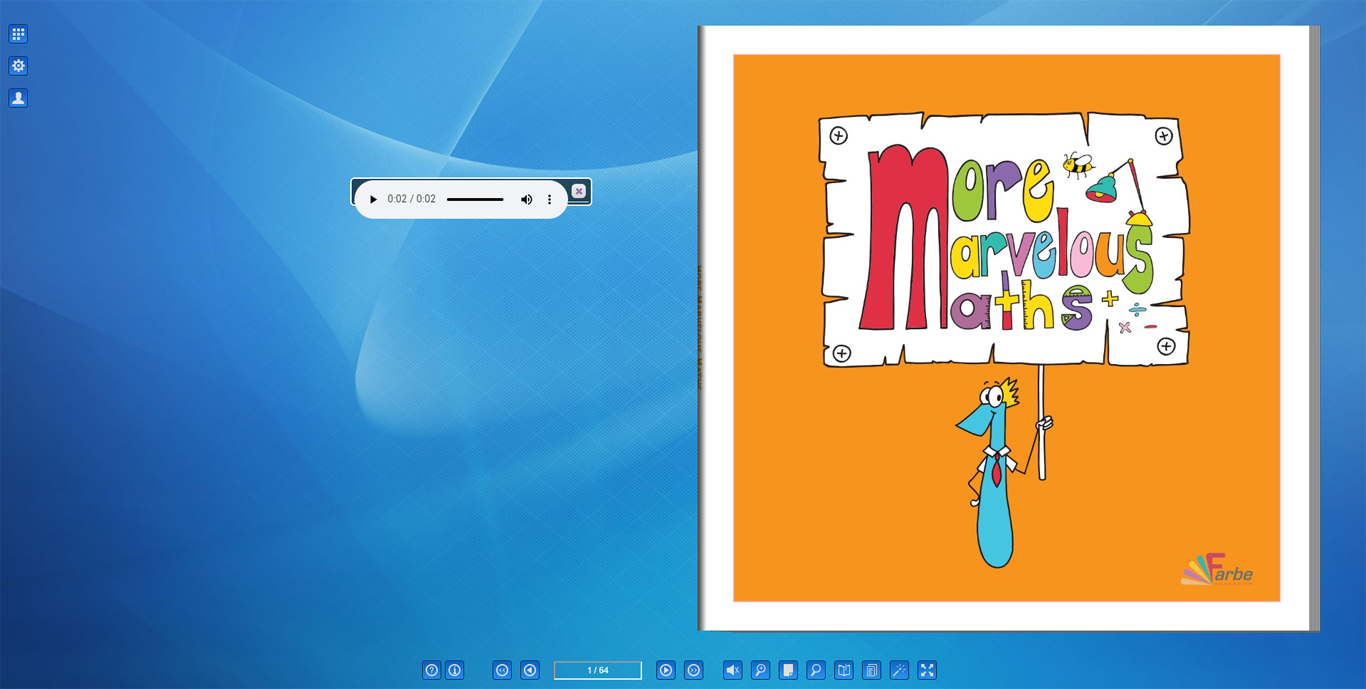Go to the next page

(x=666, y=670)
